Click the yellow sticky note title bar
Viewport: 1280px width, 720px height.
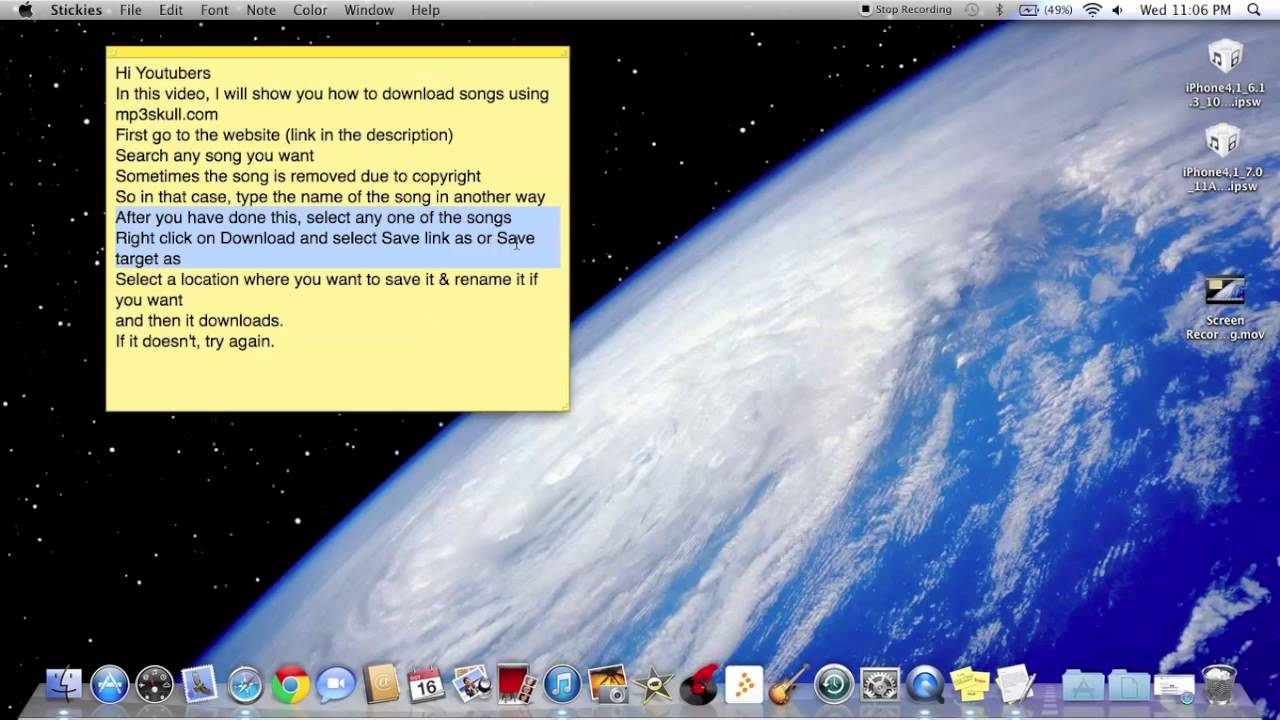click(x=338, y=51)
